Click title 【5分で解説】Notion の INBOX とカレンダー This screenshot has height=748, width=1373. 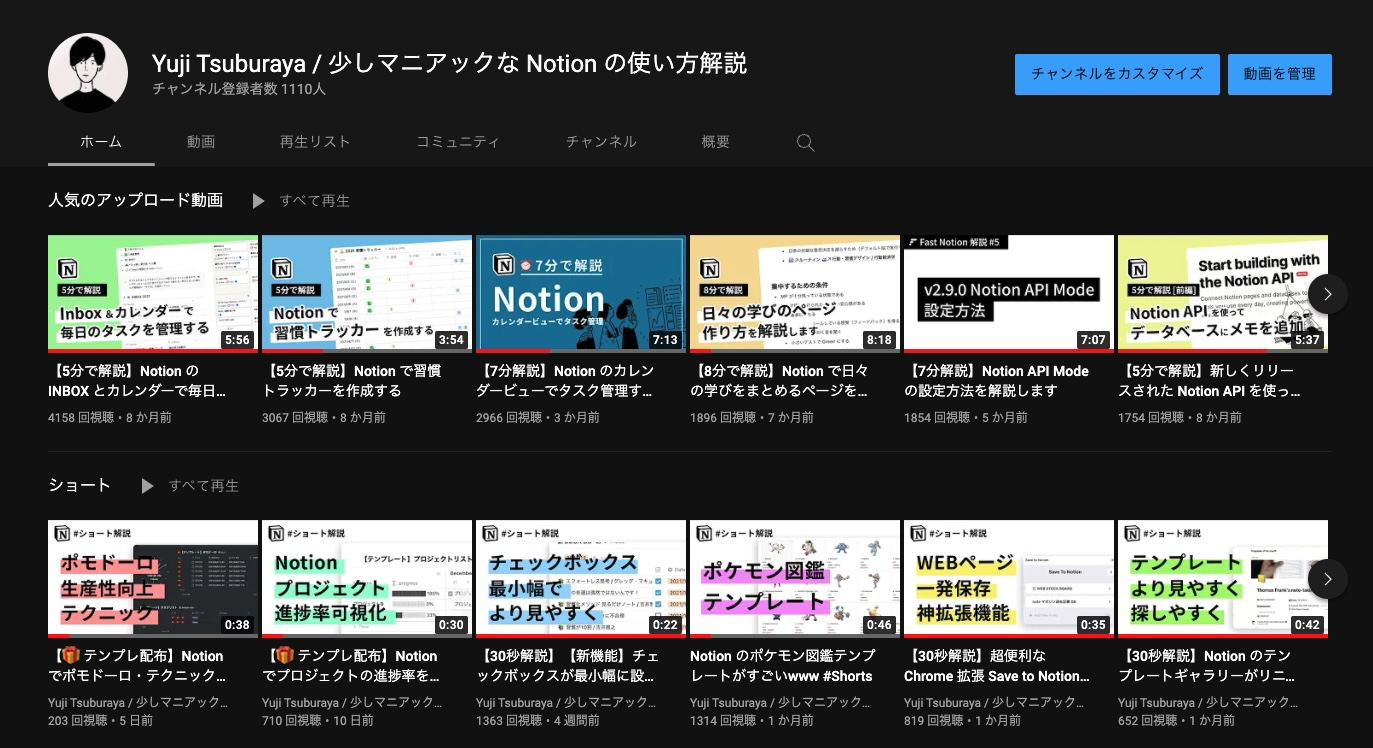pos(138,381)
